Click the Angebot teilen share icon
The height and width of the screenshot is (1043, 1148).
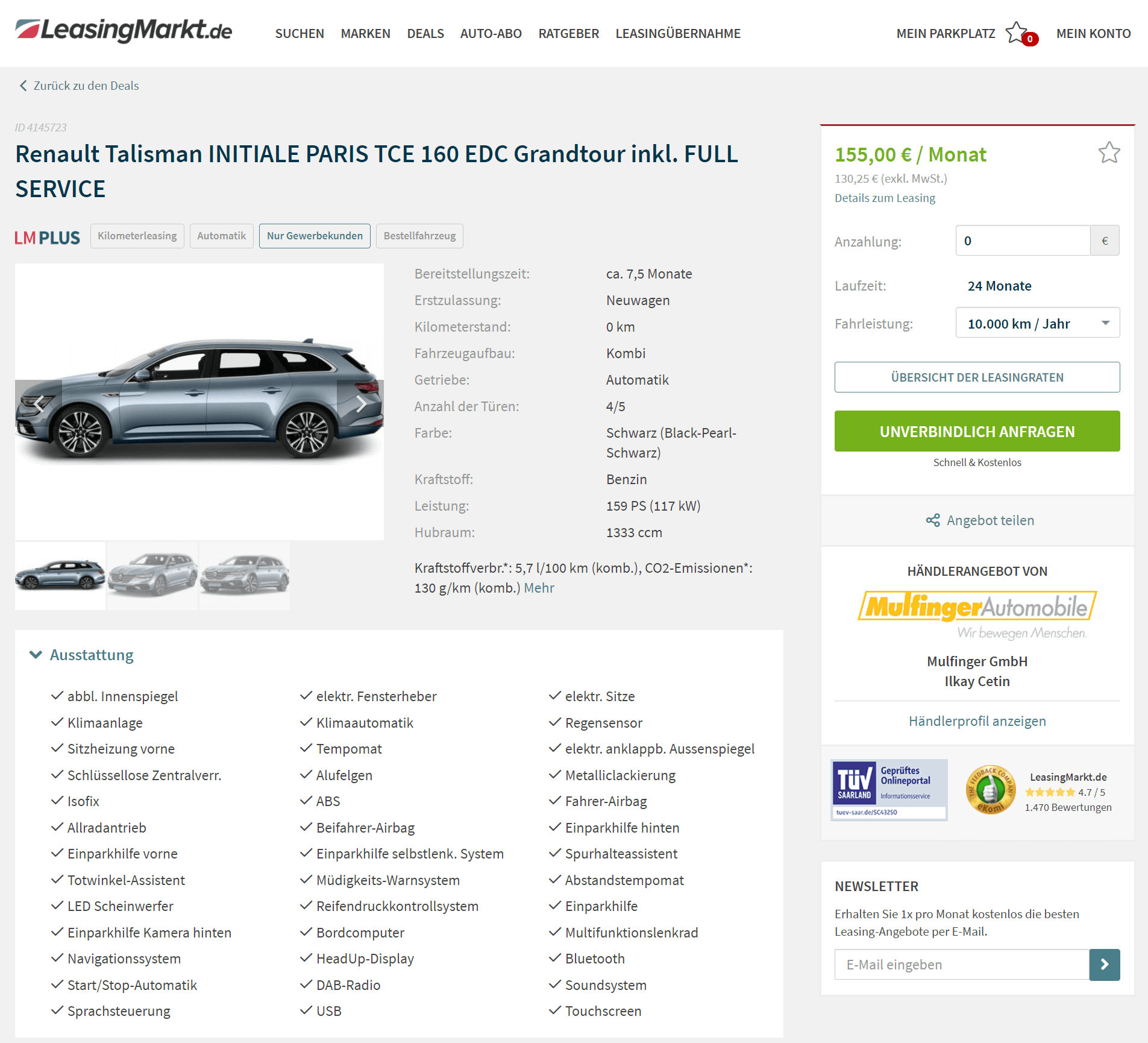tap(933, 520)
